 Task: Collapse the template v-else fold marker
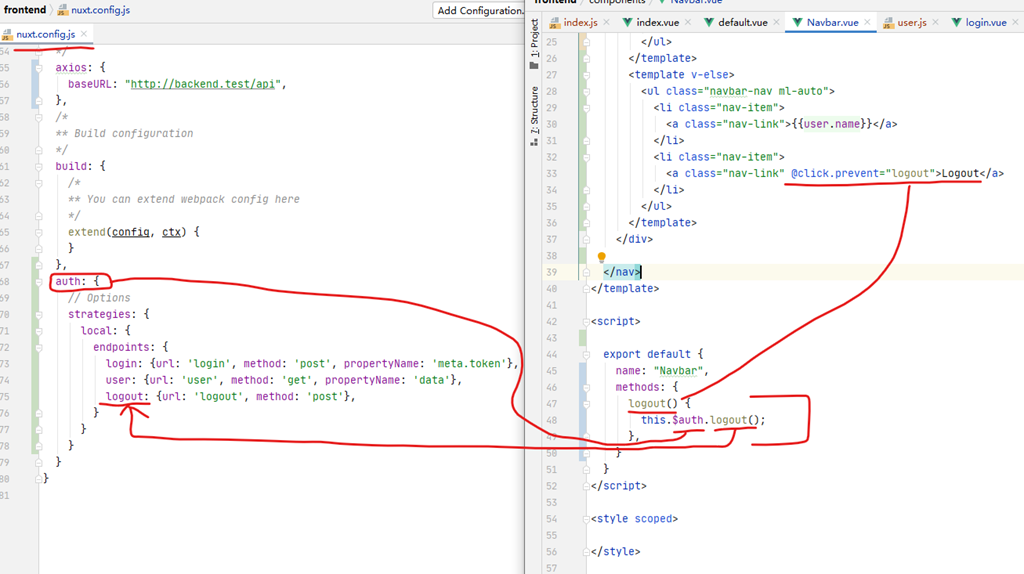coord(586,75)
